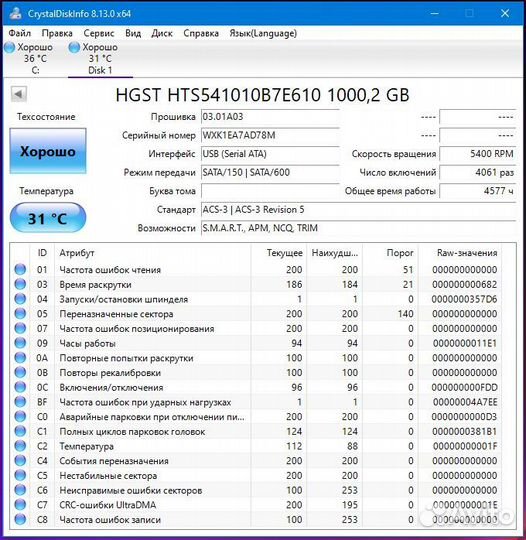This screenshot has width=526, height=540.
Task: Click raw value 00000004A7EE
Action: [x=465, y=402]
